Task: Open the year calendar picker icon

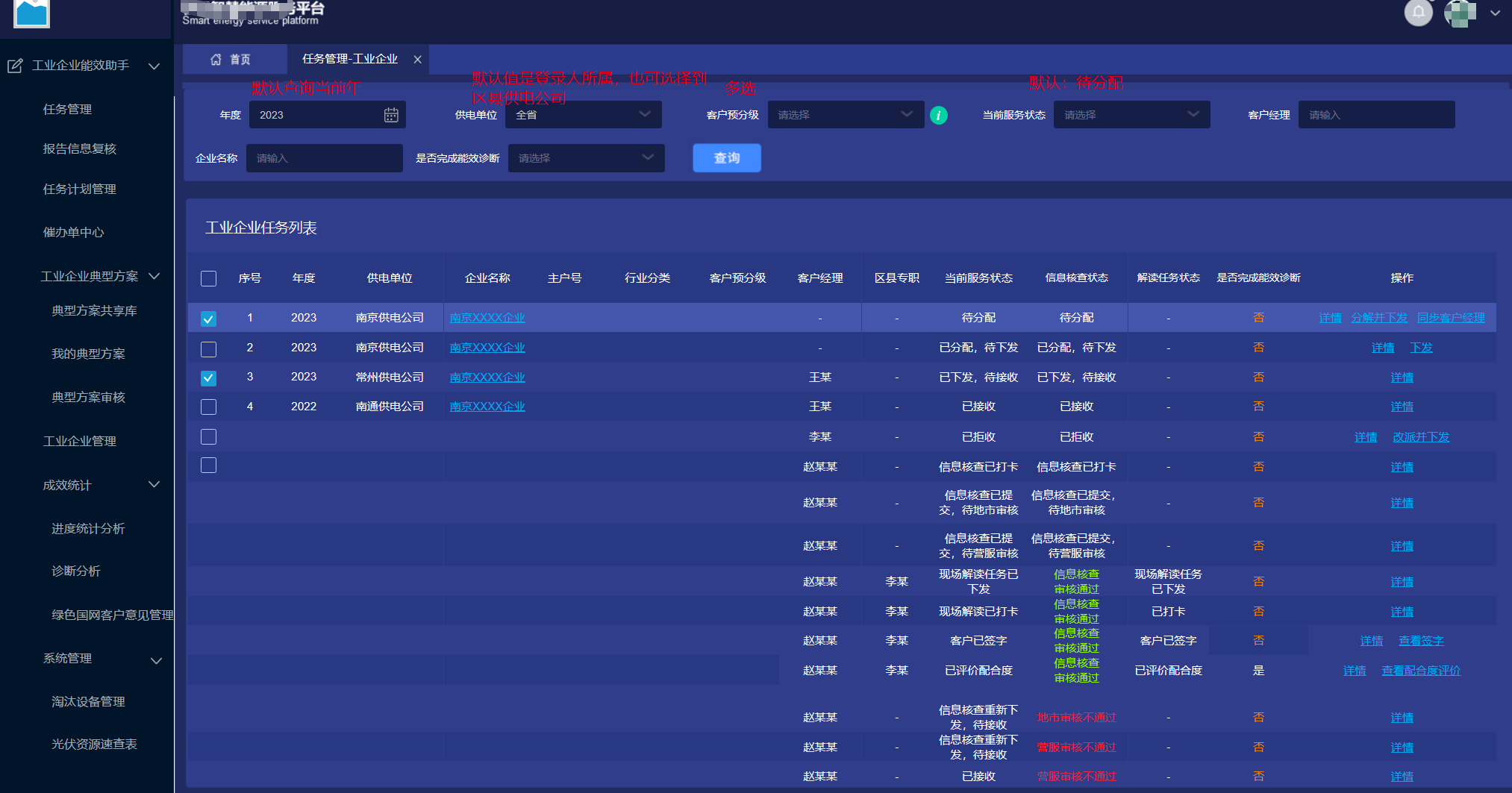Action: (391, 115)
